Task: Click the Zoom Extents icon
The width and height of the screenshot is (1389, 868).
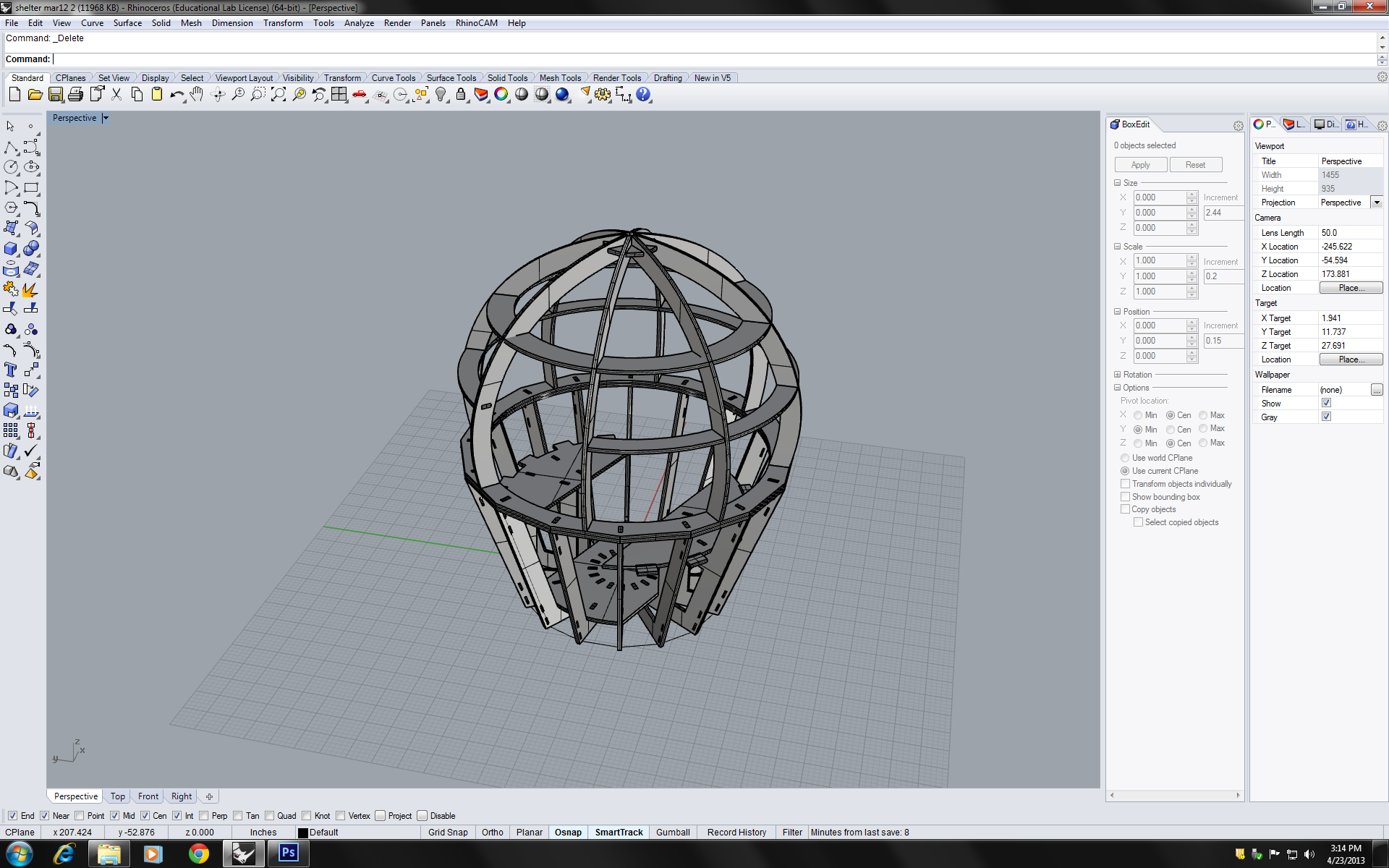Action: pyautogui.click(x=279, y=95)
